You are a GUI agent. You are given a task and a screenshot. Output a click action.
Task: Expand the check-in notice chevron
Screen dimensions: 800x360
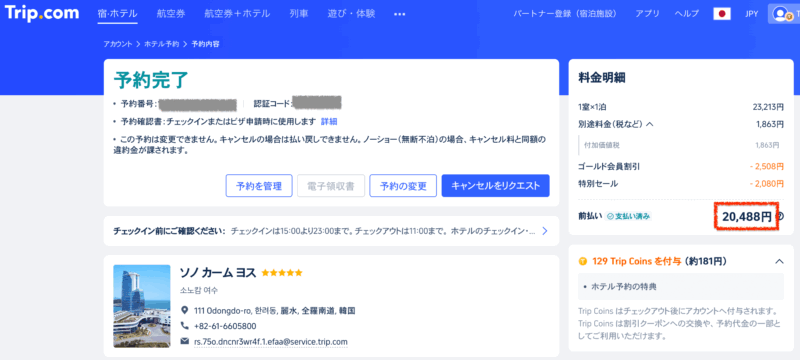pyautogui.click(x=544, y=231)
